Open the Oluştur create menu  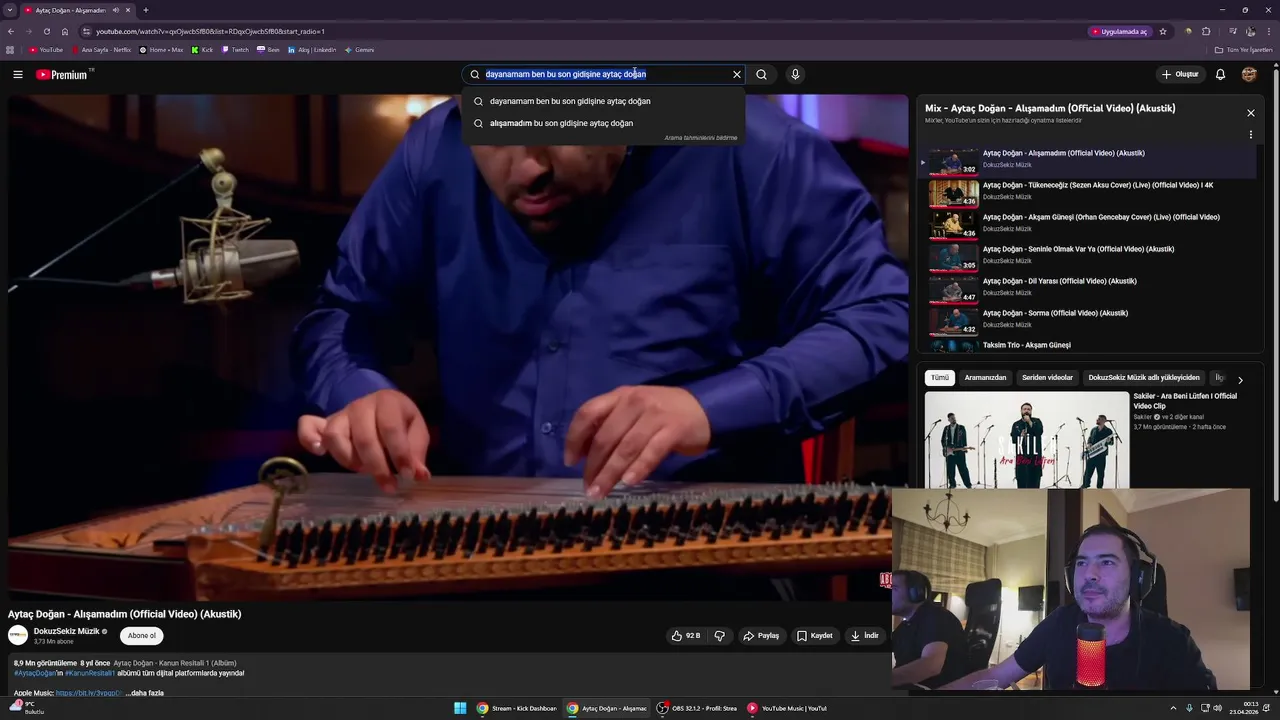(1180, 74)
